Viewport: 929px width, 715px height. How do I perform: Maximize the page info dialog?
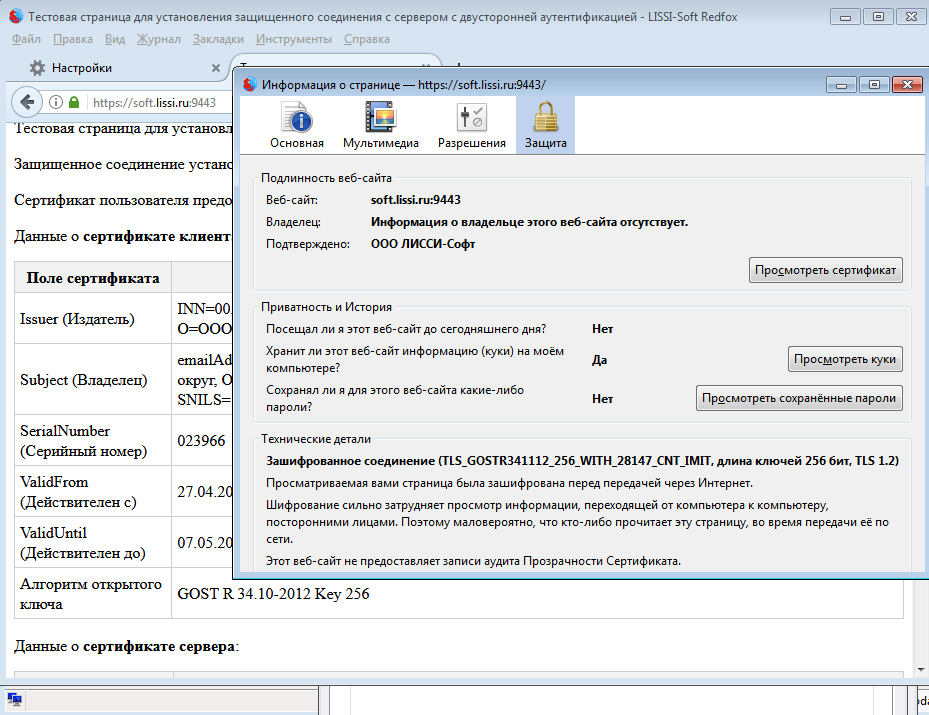[x=874, y=85]
